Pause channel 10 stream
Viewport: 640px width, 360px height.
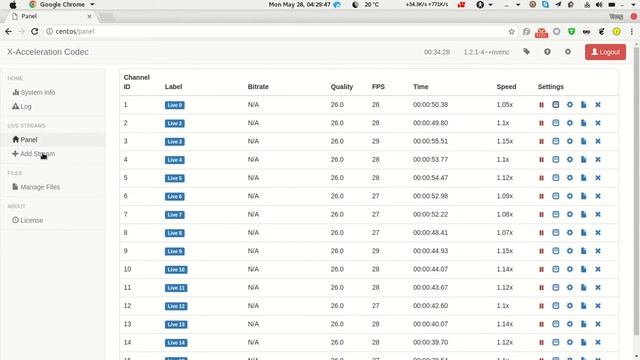[541, 269]
